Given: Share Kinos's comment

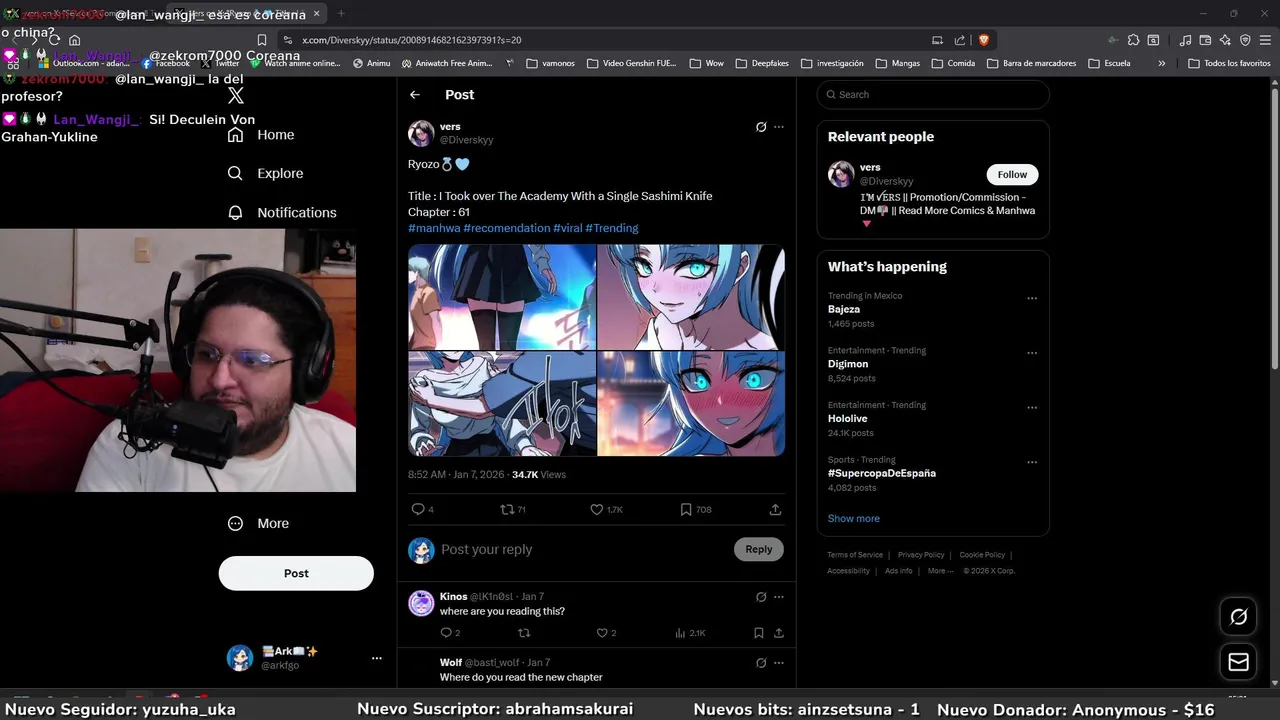Looking at the screenshot, I should tap(779, 633).
